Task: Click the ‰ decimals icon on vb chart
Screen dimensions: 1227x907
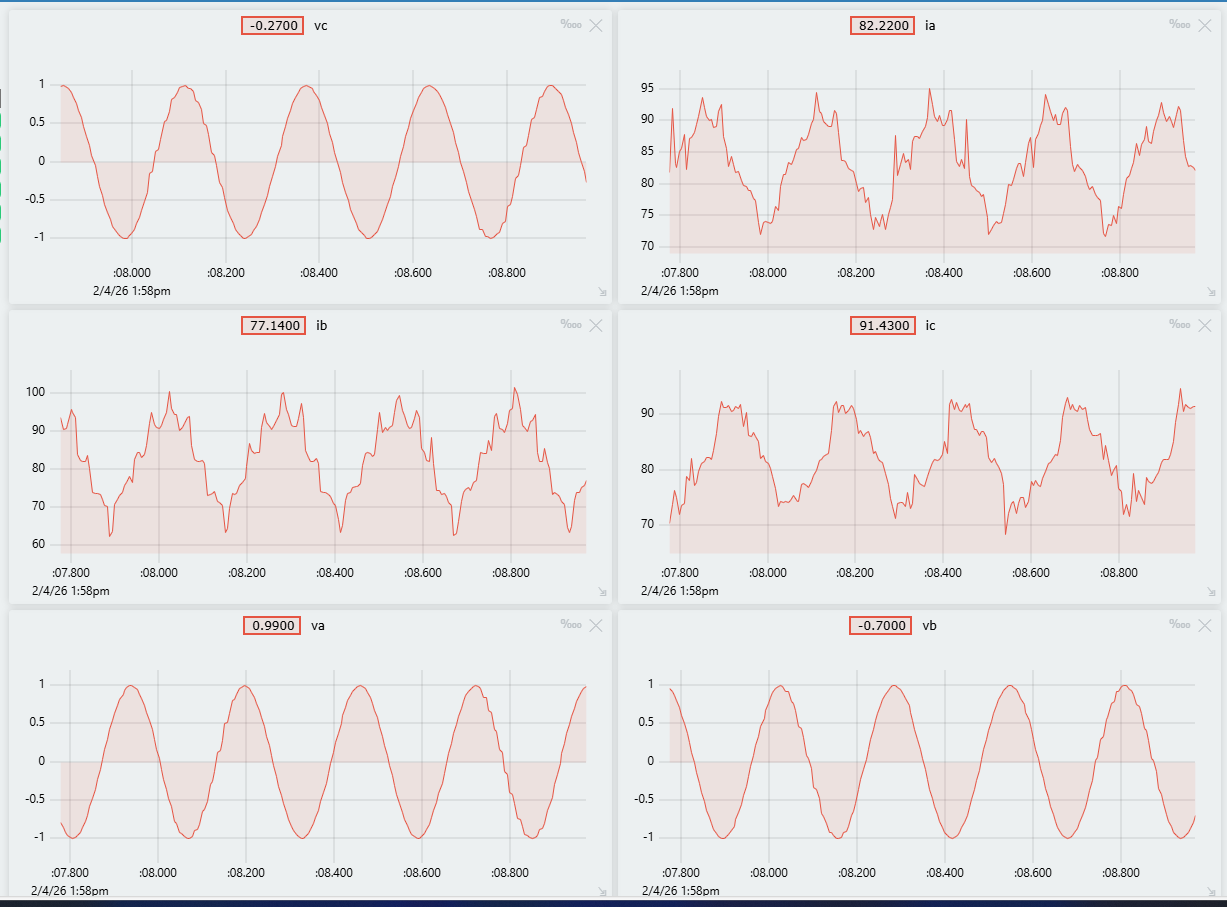Action: (x=1179, y=625)
